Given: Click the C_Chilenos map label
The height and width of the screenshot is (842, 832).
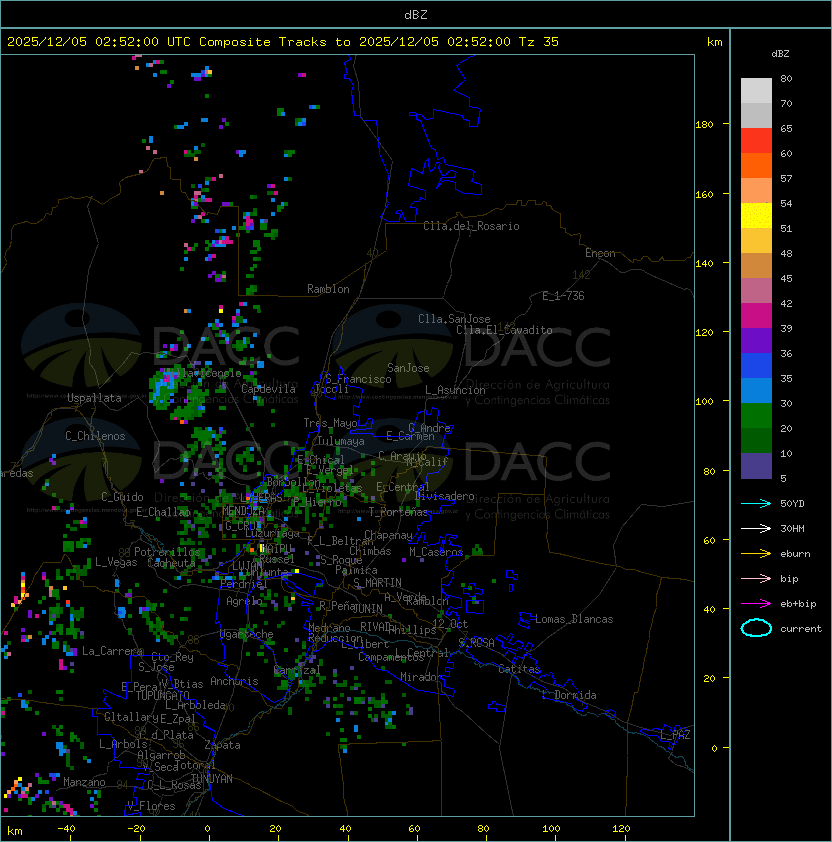Looking at the screenshot, I should click(95, 436).
